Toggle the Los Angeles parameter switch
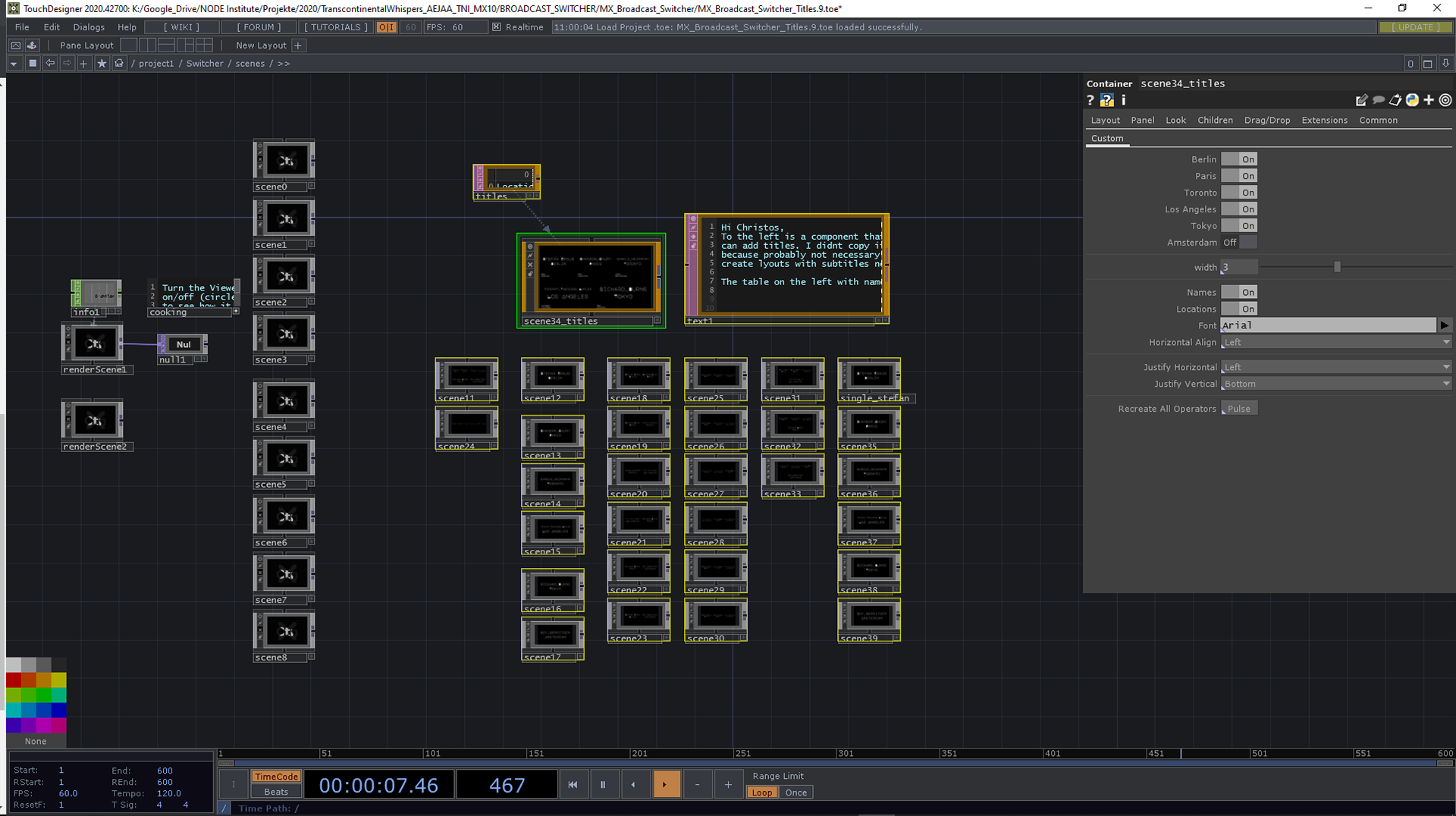Screen dimensions: 1456x816 point(1239,209)
